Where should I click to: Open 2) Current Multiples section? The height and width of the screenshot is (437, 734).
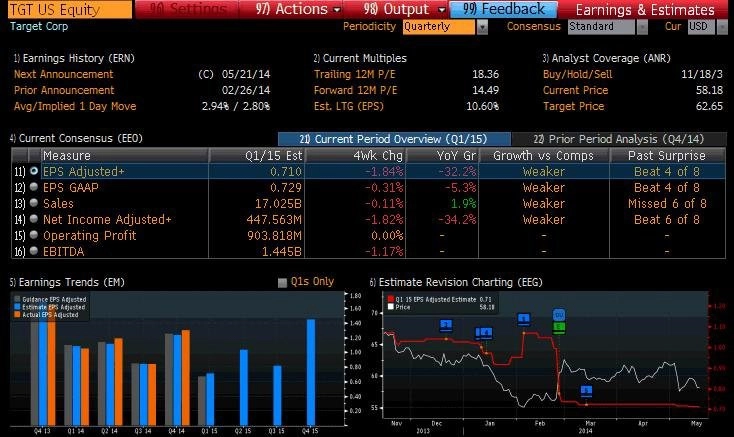tap(360, 58)
